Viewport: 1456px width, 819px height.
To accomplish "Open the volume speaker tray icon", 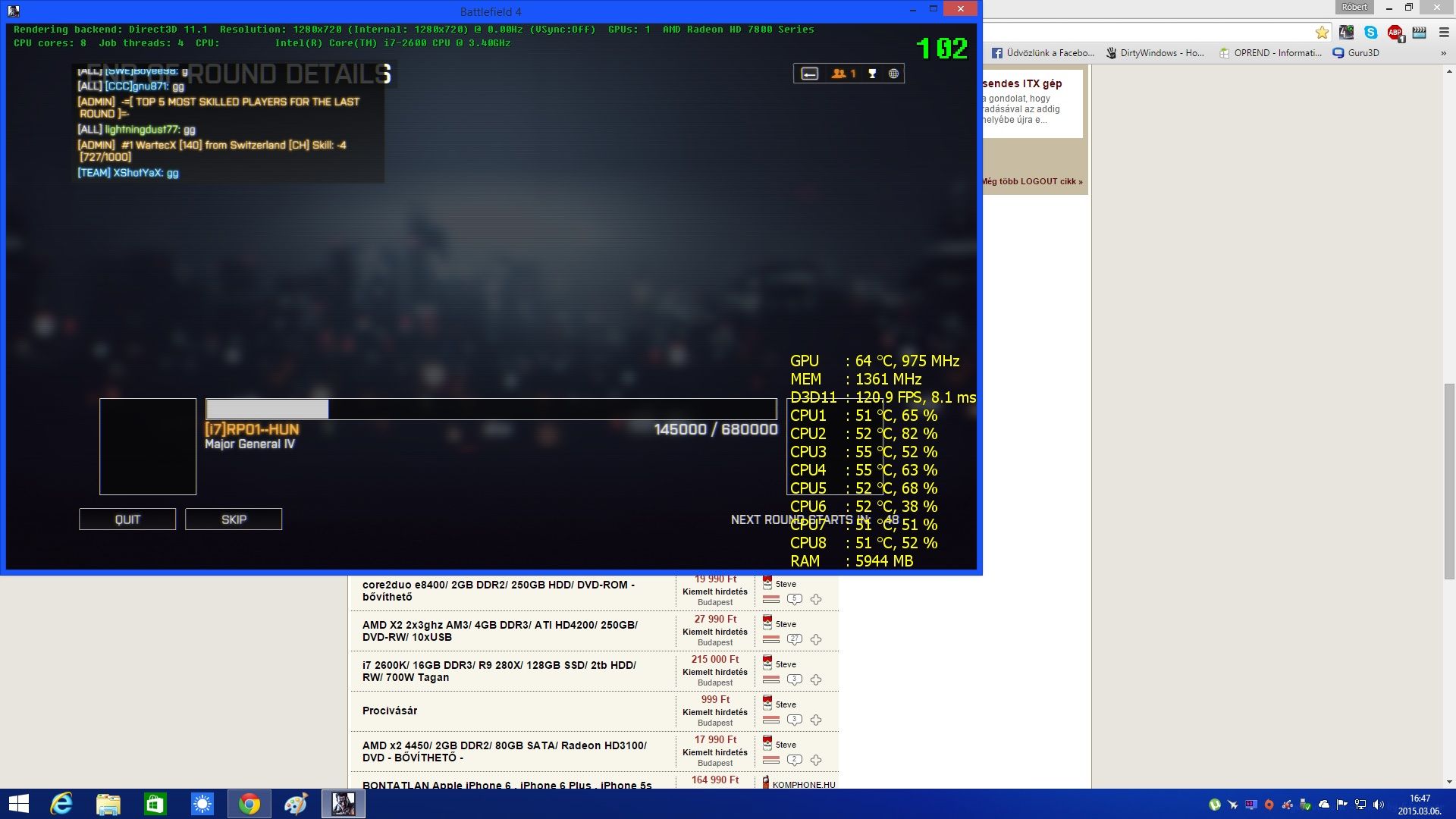I will point(1379,805).
